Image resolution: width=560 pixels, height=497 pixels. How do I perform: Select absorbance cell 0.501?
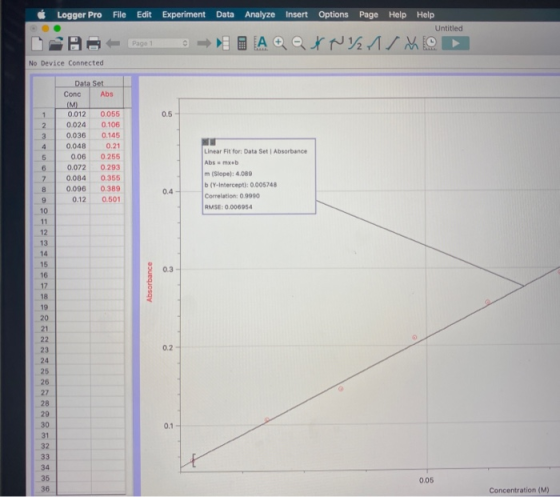[107, 199]
